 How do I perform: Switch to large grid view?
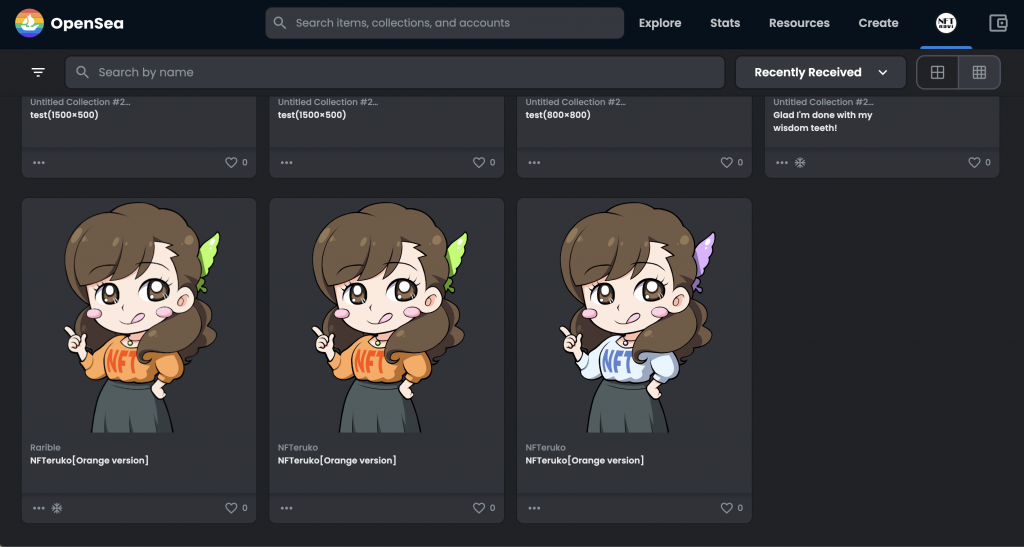[937, 72]
